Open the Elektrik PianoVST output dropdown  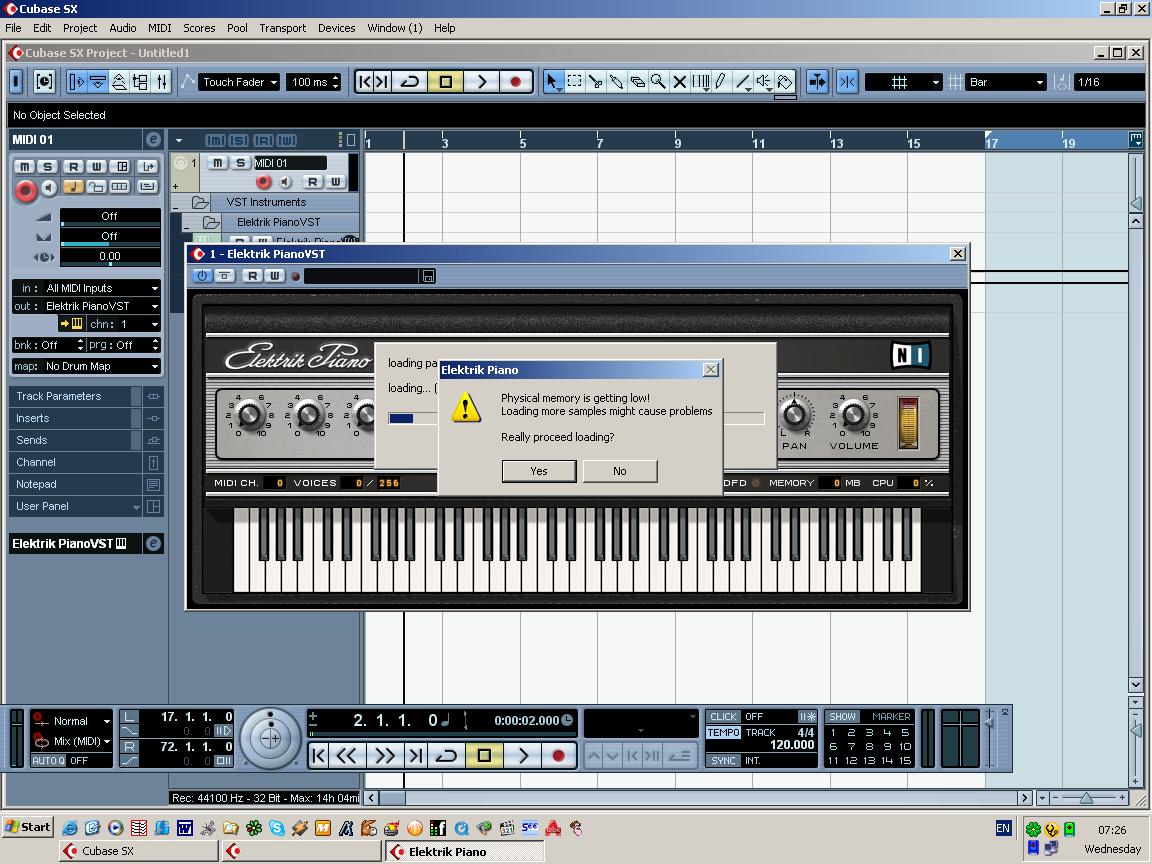tap(101, 306)
